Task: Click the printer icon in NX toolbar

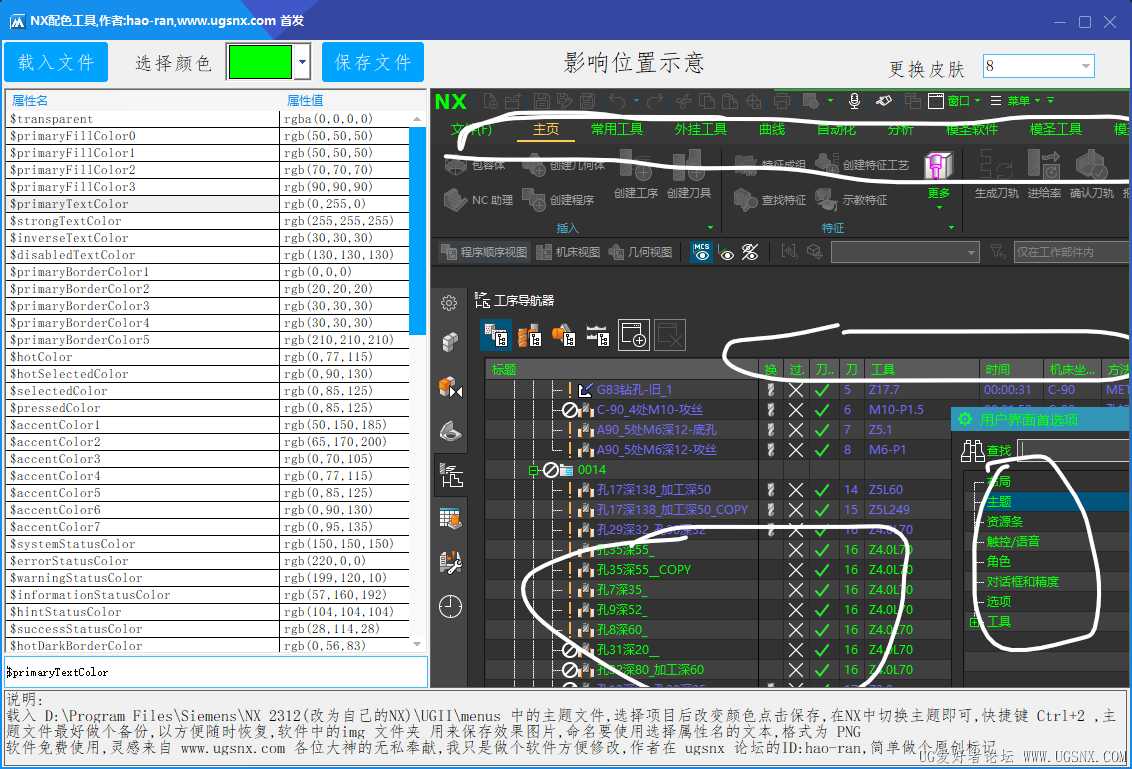Action: click(x=781, y=101)
